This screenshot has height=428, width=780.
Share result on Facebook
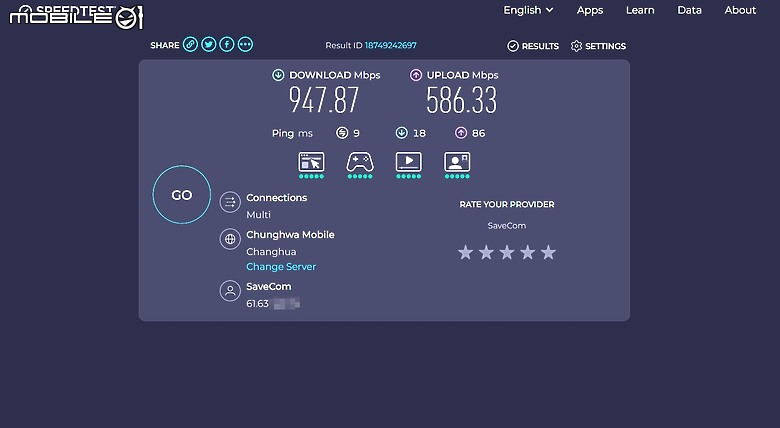(x=227, y=45)
